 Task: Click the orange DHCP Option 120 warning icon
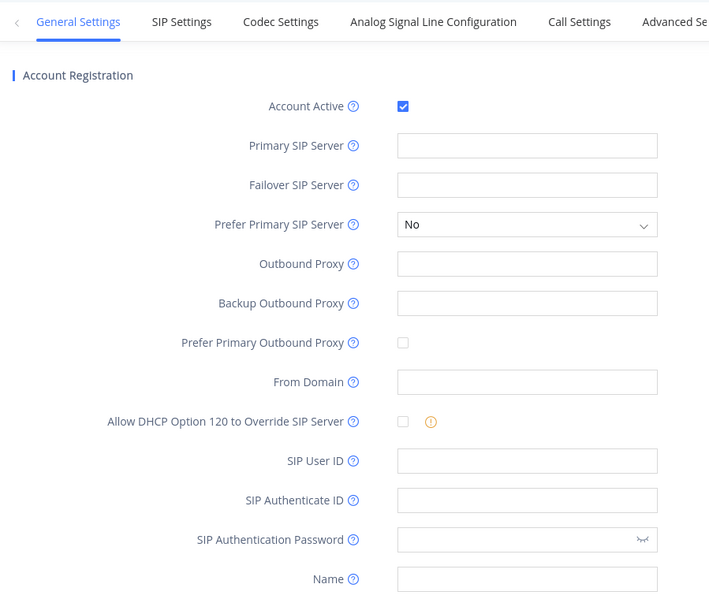[x=430, y=422]
